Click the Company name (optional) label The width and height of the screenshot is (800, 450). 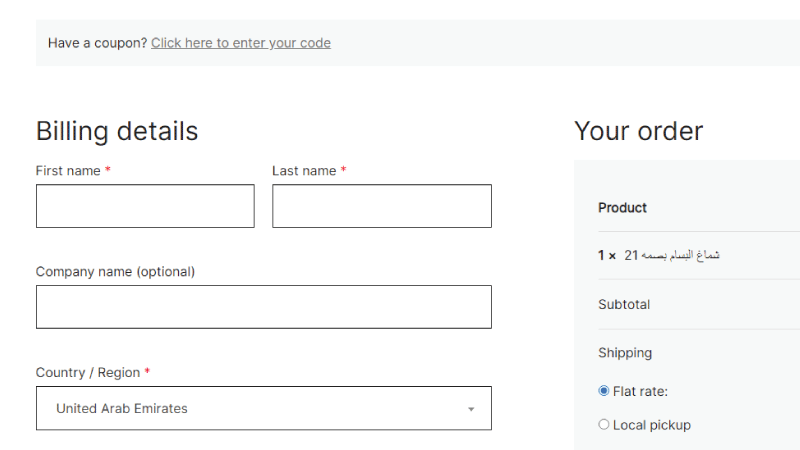click(x=115, y=272)
